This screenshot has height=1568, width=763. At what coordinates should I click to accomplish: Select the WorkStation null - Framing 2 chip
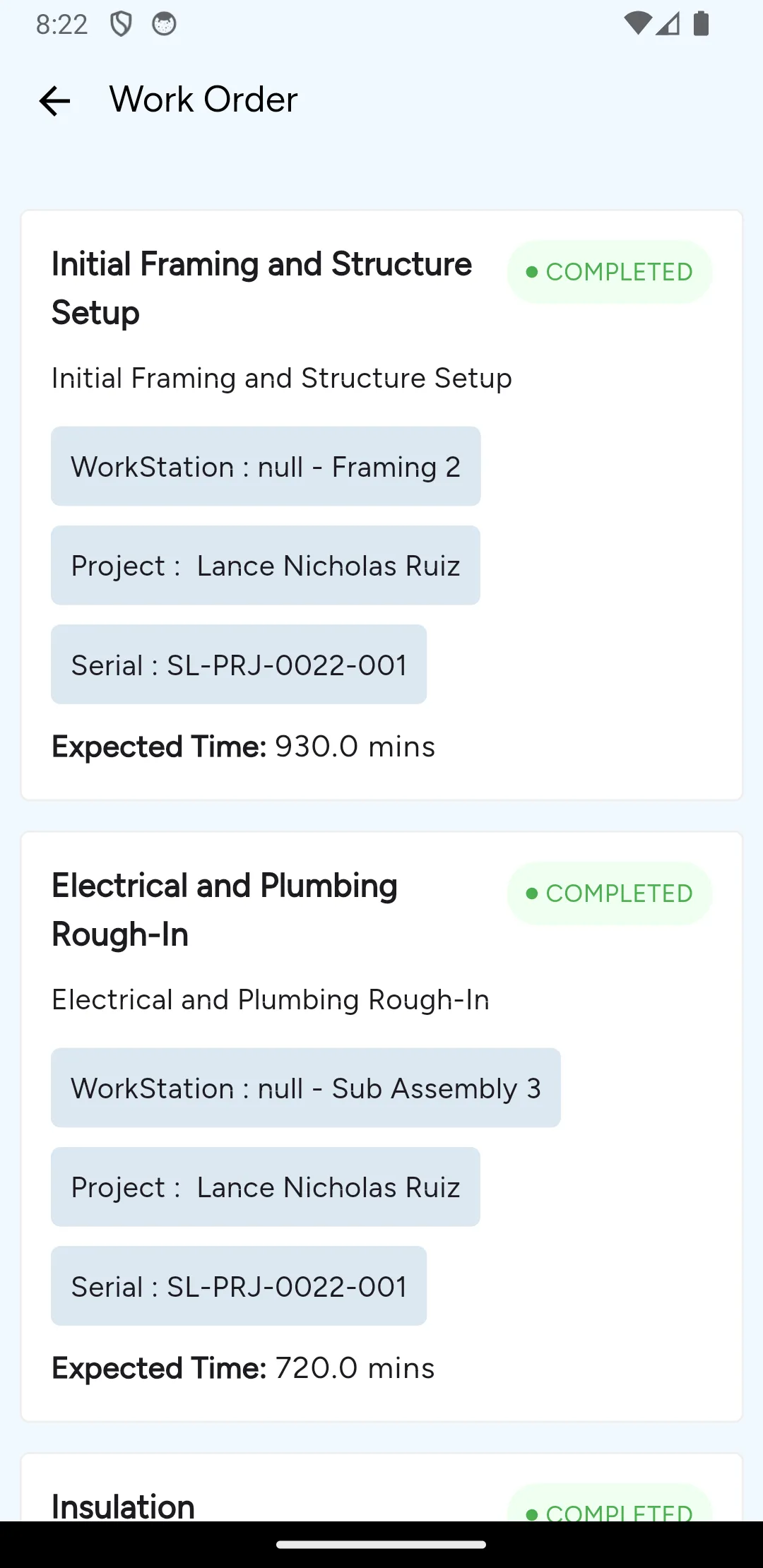[266, 466]
